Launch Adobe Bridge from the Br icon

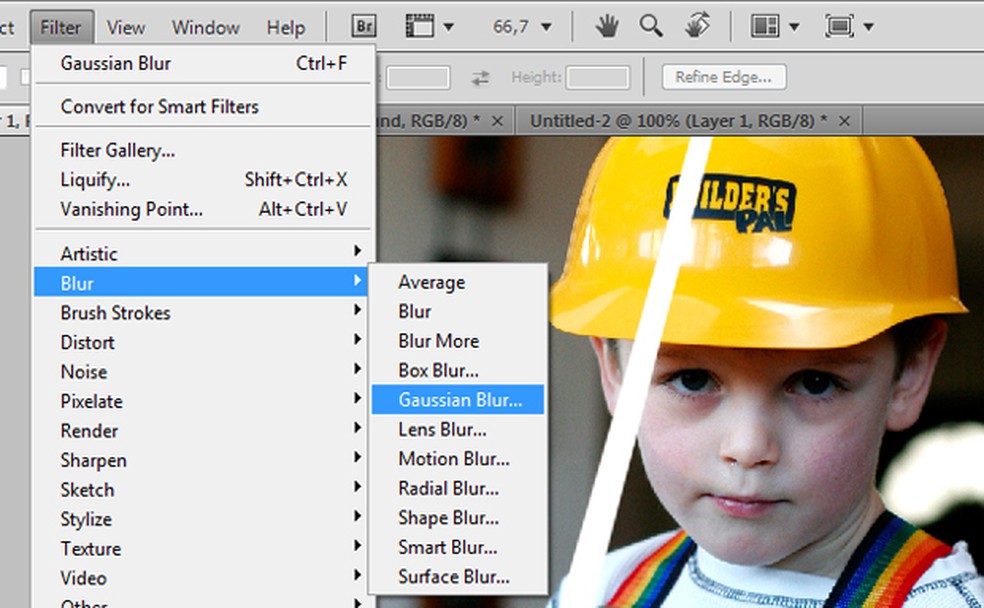(364, 26)
